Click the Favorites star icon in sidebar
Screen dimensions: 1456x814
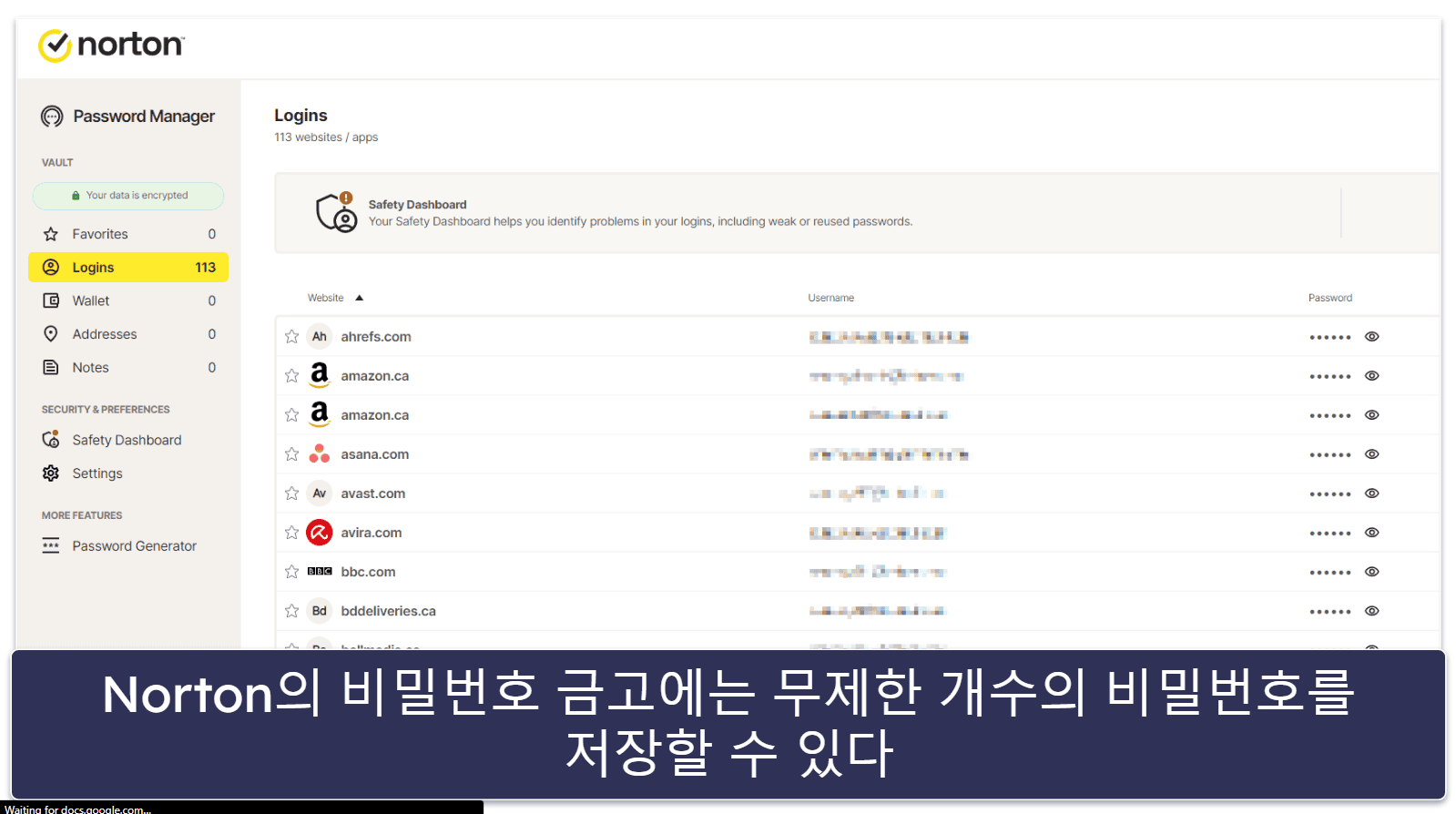tap(51, 234)
